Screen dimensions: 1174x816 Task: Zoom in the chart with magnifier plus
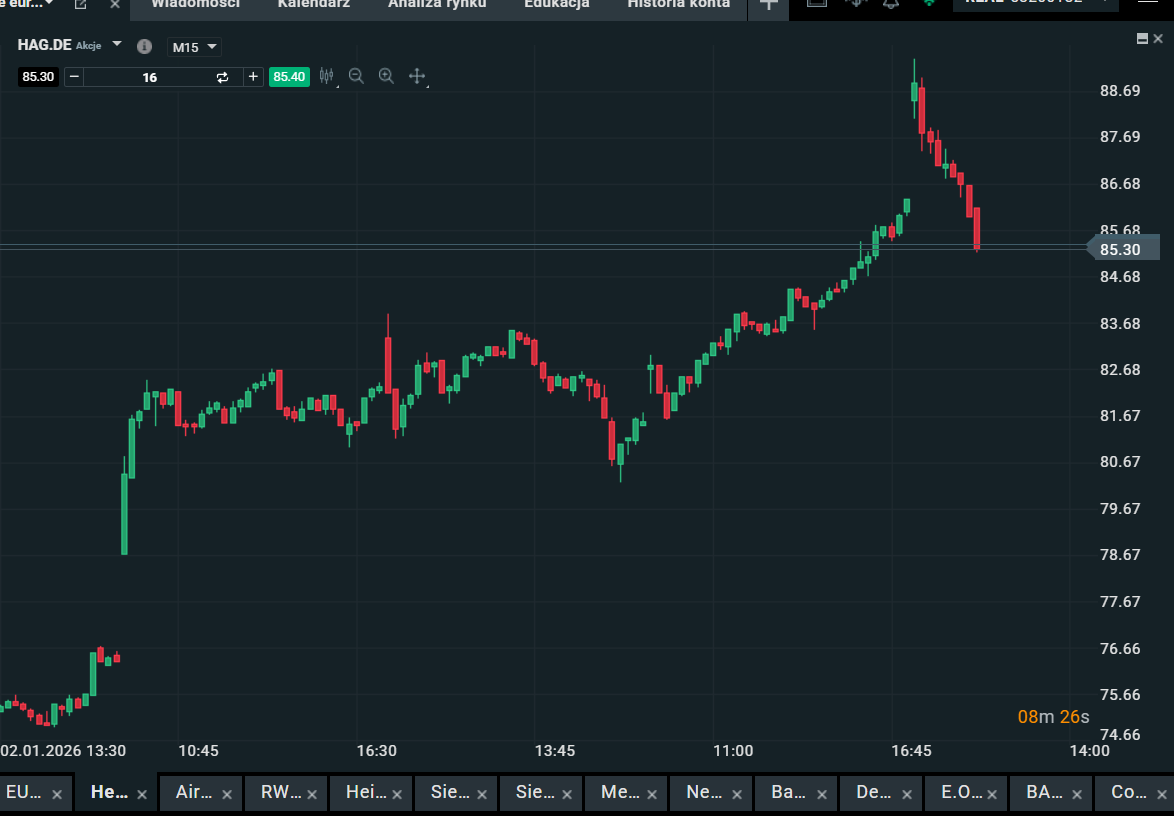[x=386, y=76]
